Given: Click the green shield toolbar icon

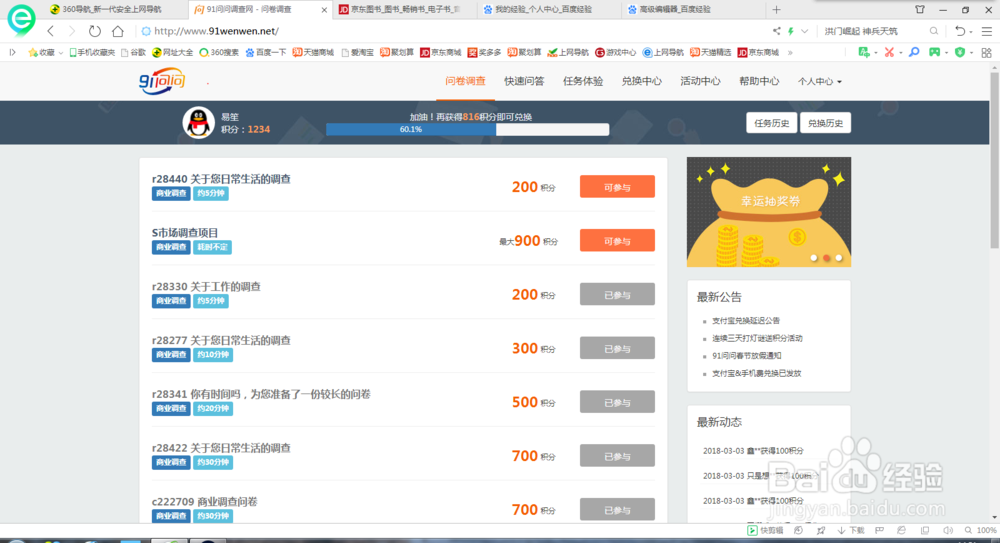Looking at the screenshot, I should tap(960, 52).
